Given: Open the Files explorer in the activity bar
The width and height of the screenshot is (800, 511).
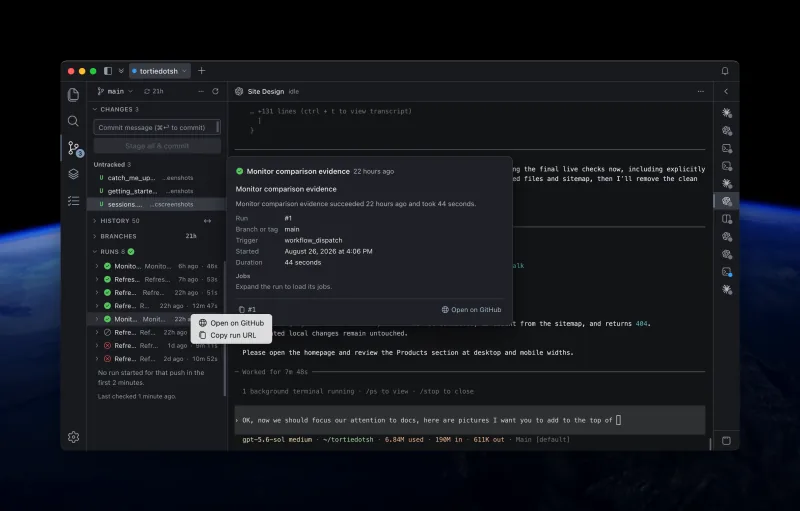Looking at the screenshot, I should tap(73, 94).
